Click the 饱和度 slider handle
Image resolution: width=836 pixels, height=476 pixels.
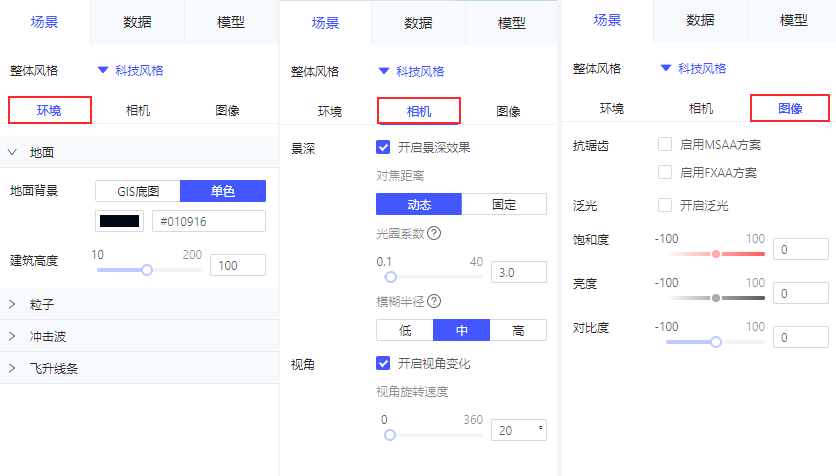[716, 254]
